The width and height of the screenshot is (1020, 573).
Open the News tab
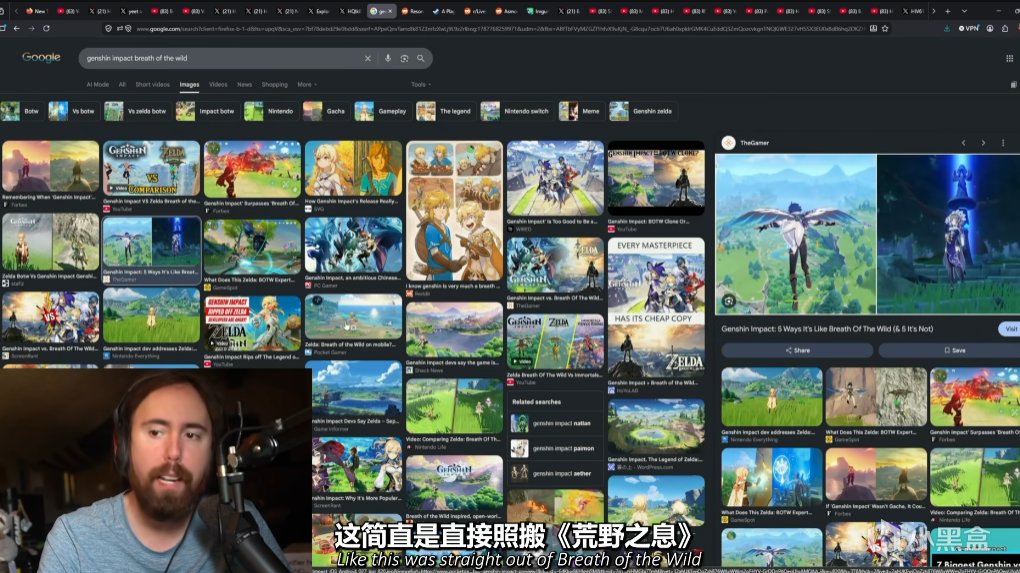click(245, 85)
